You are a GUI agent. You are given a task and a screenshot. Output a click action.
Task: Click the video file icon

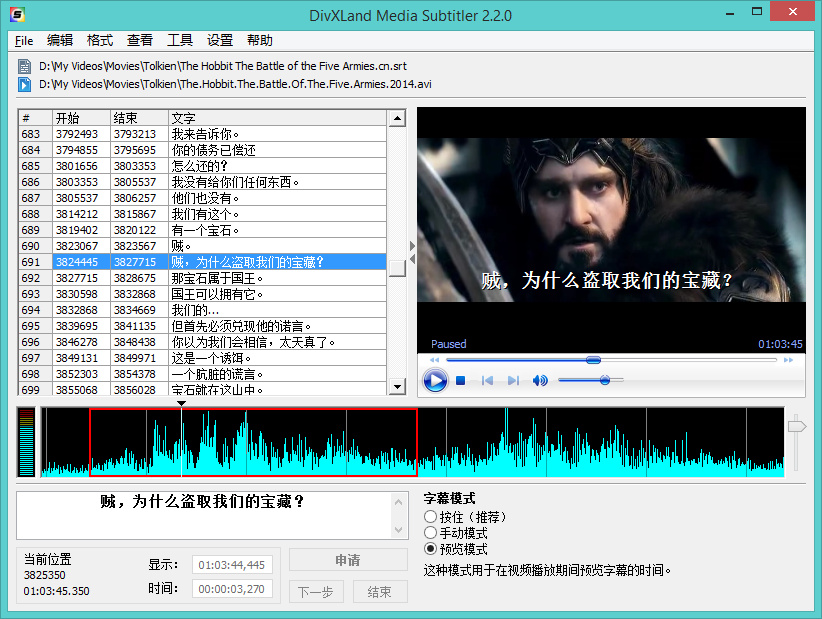(24, 84)
